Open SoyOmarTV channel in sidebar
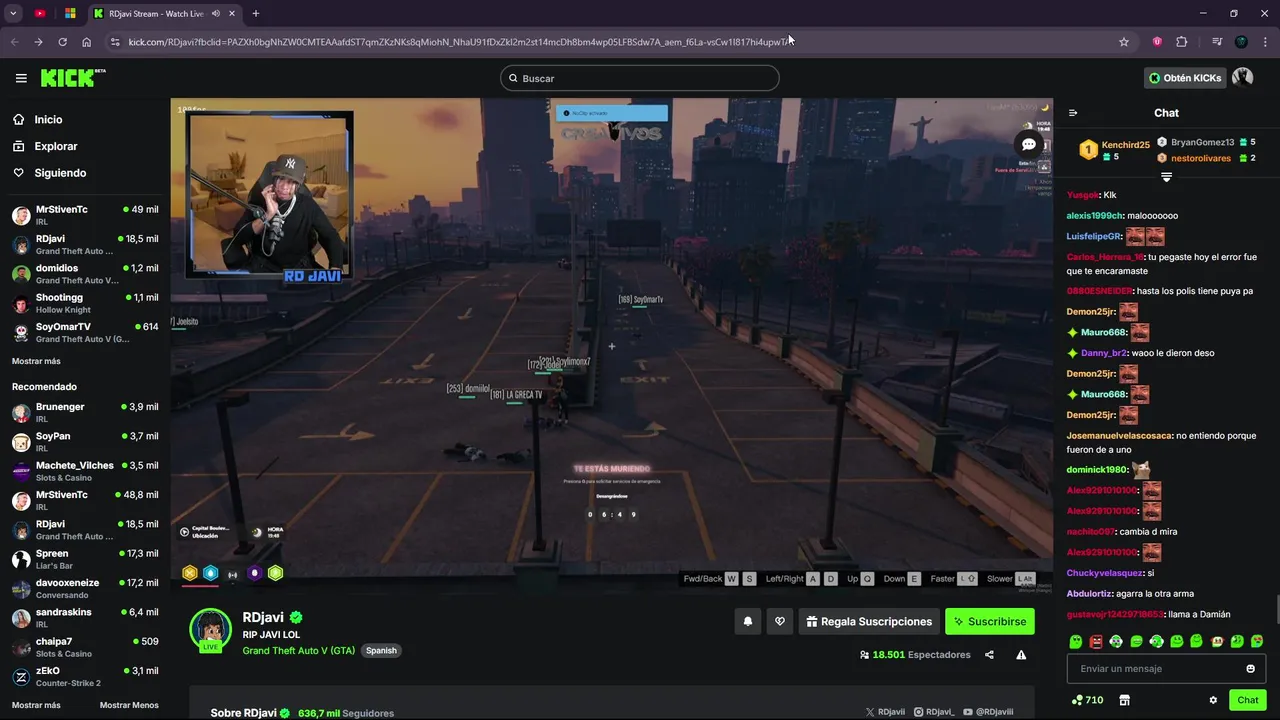This screenshot has height=720, width=1280. 85,332
